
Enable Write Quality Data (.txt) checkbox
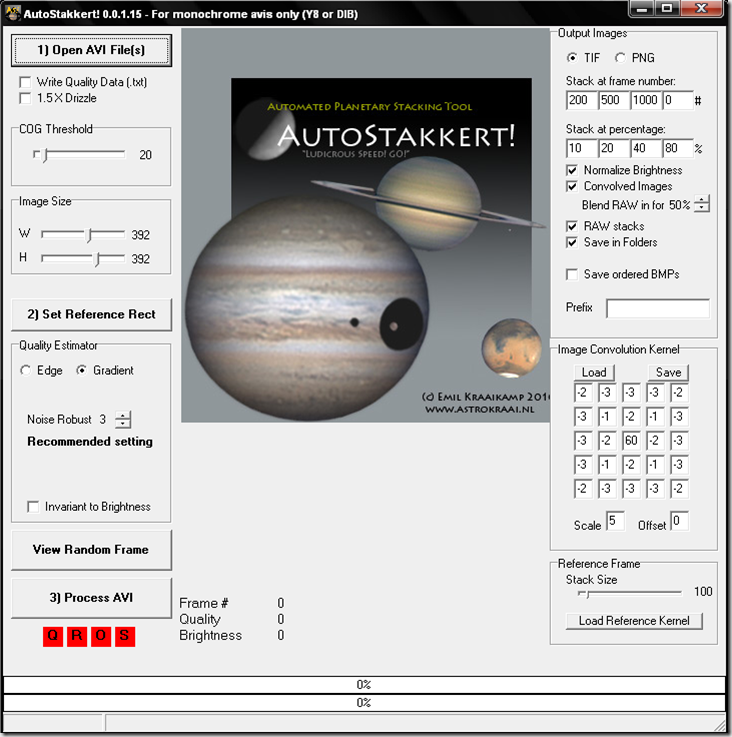[25, 82]
